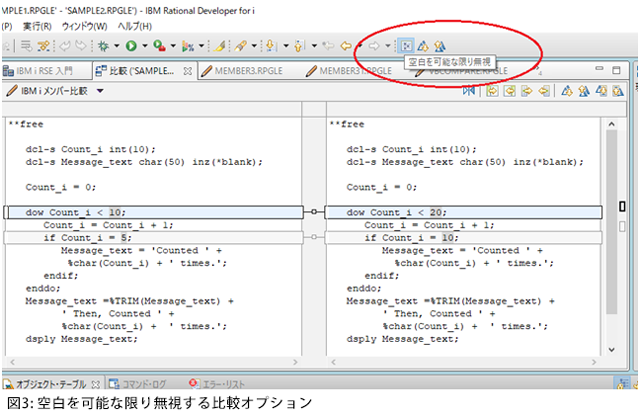Click the connector handle for the if line

[314, 237]
